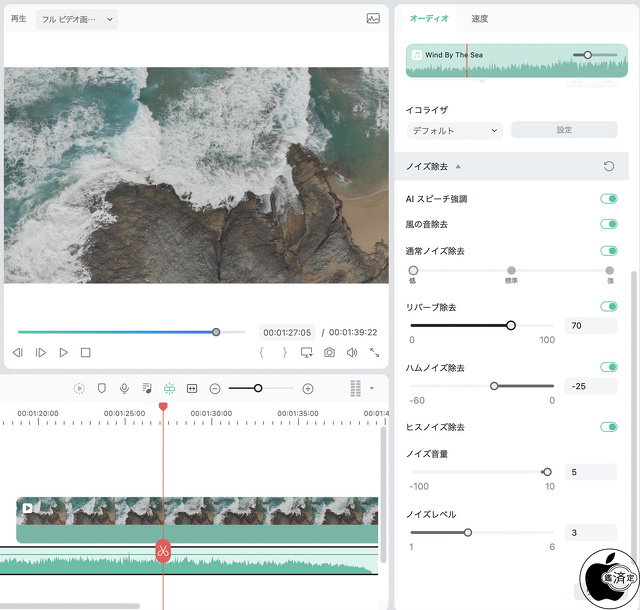Open the イコライザ デフォルト dropdown
Screen dimensions: 640x610
(454, 130)
